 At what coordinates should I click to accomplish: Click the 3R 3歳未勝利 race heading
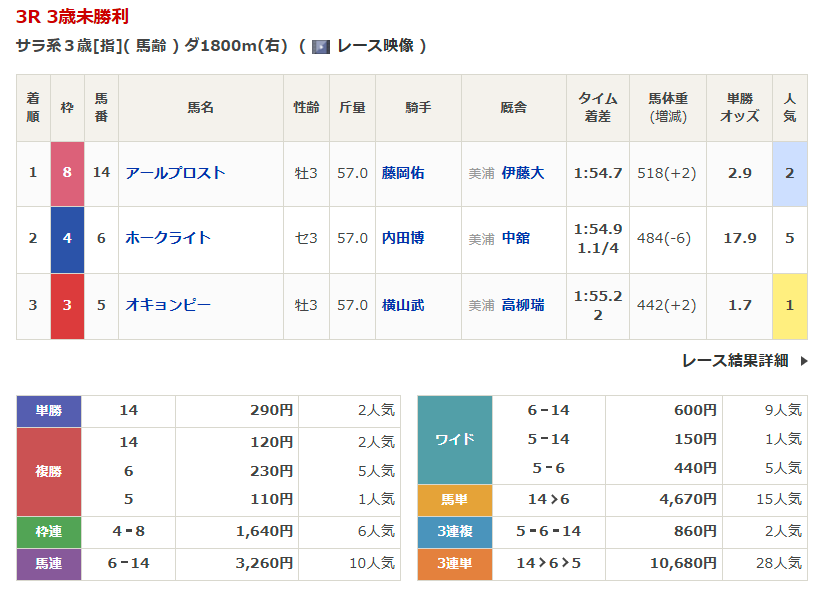tap(72, 17)
